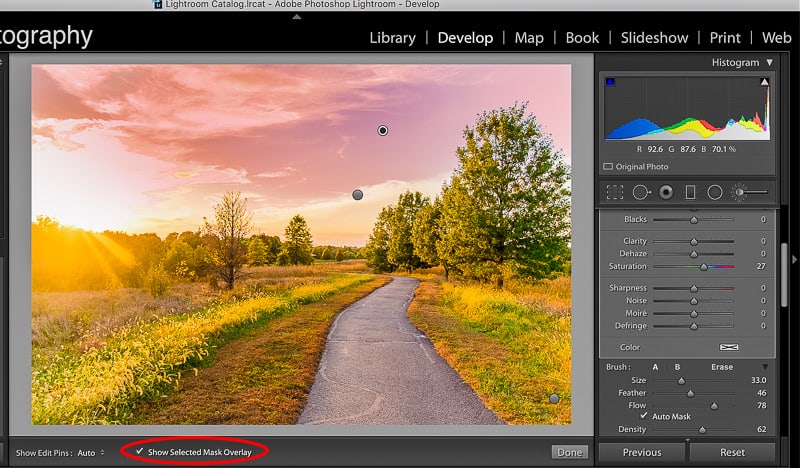Click the right panel vertical scrollbar

point(784,276)
